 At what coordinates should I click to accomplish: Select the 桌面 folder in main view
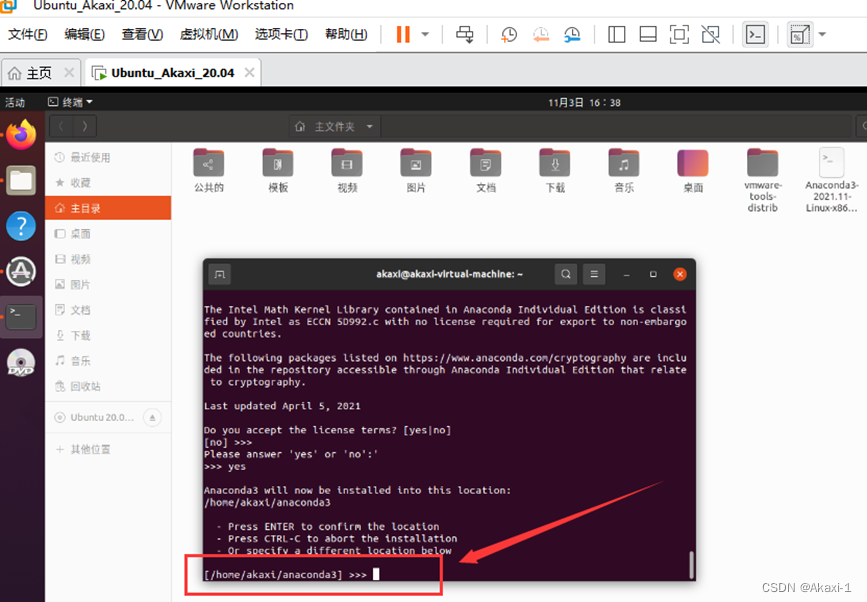tap(693, 171)
